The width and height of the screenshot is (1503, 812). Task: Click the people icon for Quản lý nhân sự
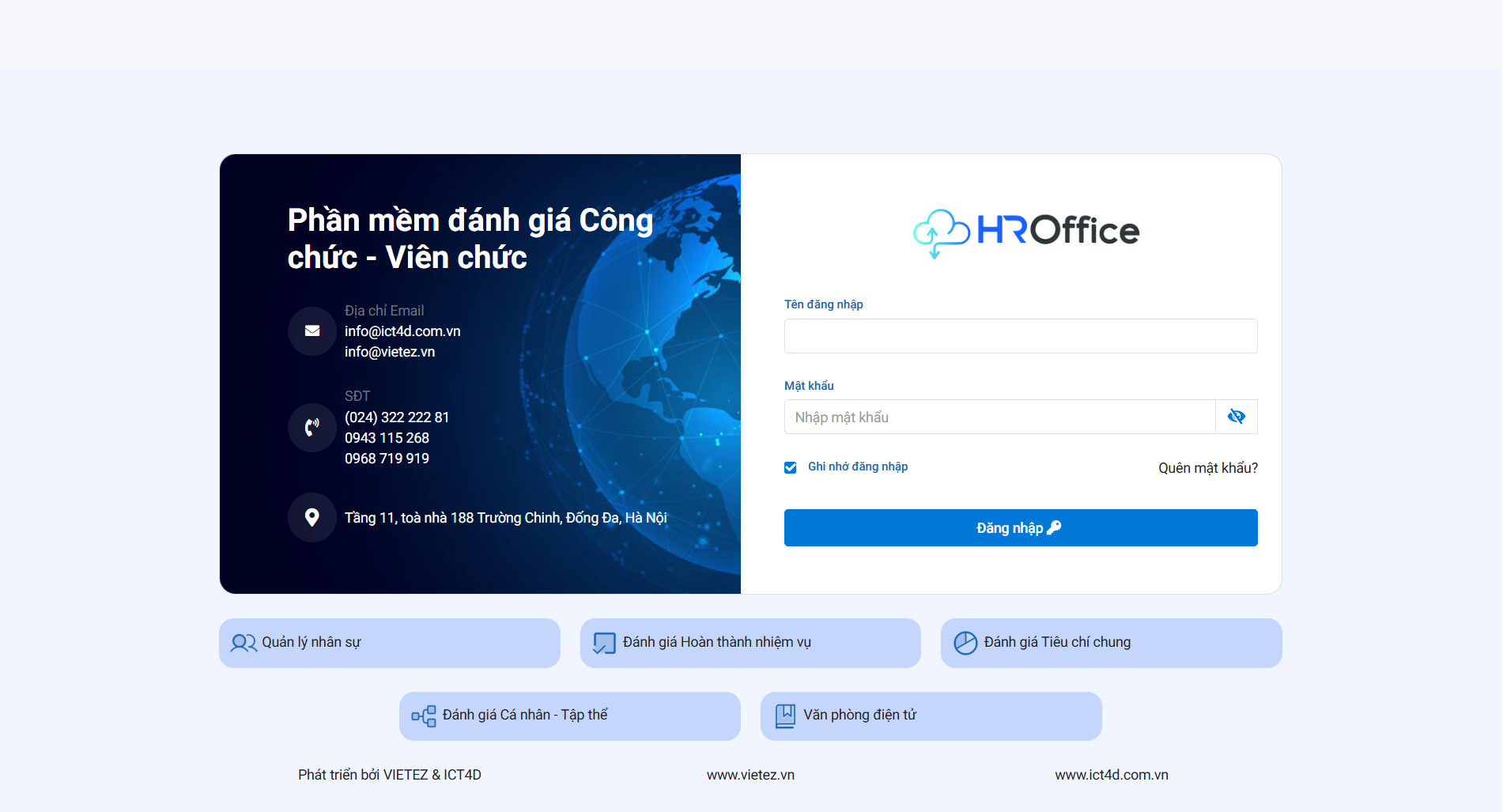pos(244,643)
